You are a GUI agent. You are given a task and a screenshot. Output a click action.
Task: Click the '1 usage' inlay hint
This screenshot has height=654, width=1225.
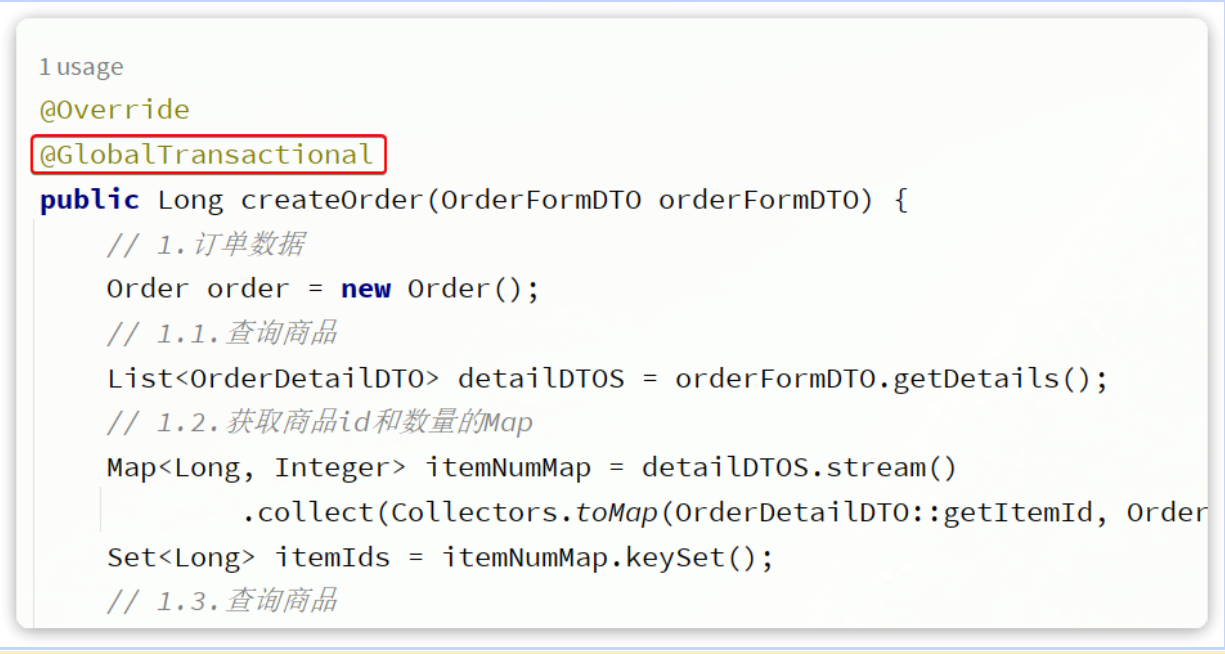pyautogui.click(x=81, y=67)
